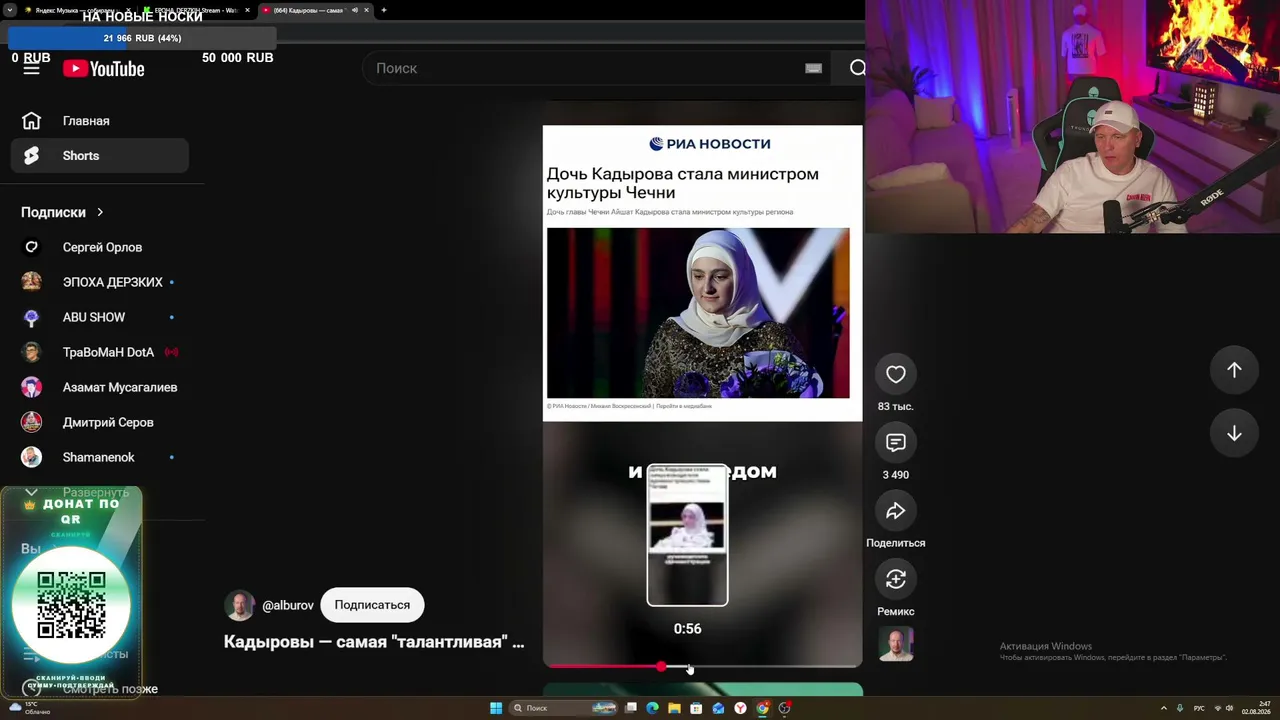Open the browser tab search dropdown
Image resolution: width=1280 pixels, height=720 pixels.
pos(9,10)
